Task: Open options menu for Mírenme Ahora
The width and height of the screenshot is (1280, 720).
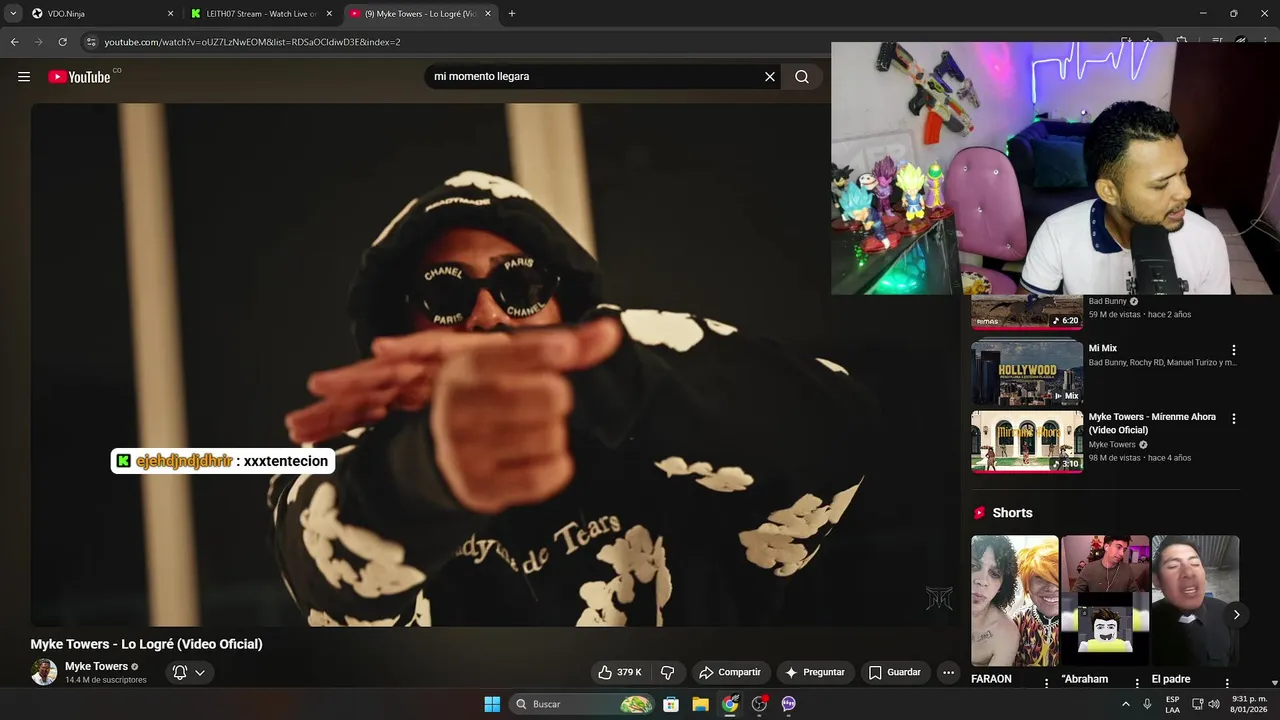Action: pos(1233,419)
